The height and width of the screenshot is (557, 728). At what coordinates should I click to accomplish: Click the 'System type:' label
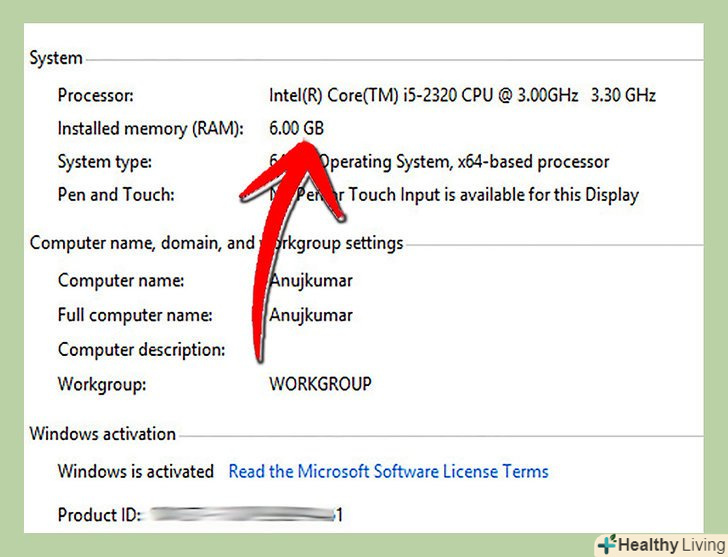click(104, 162)
